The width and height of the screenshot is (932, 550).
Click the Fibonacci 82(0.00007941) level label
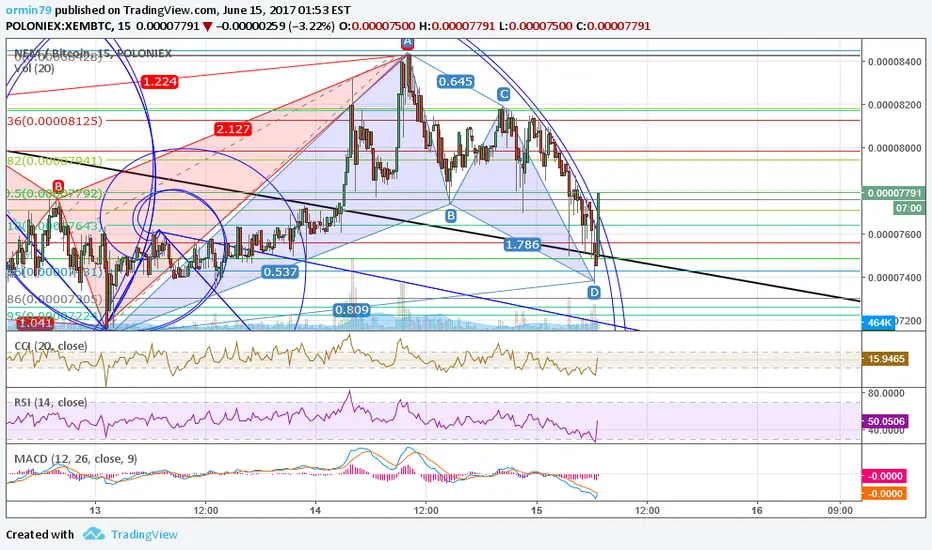pos(55,161)
